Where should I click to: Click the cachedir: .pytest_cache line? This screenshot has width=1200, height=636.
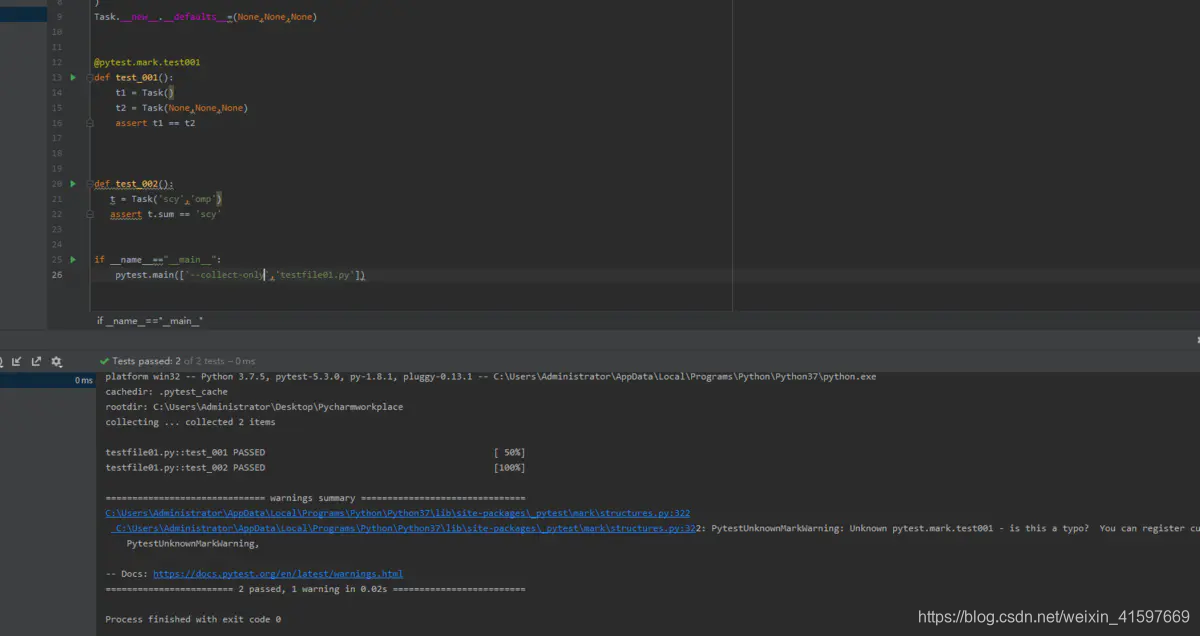point(166,392)
